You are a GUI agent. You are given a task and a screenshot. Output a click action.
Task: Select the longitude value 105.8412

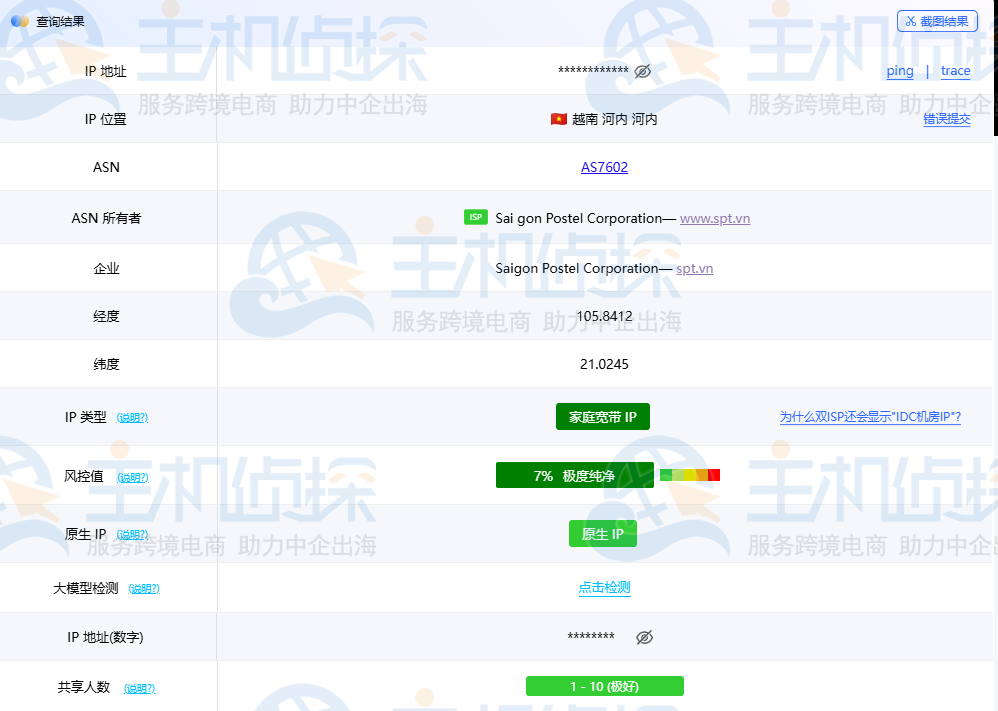tap(604, 316)
